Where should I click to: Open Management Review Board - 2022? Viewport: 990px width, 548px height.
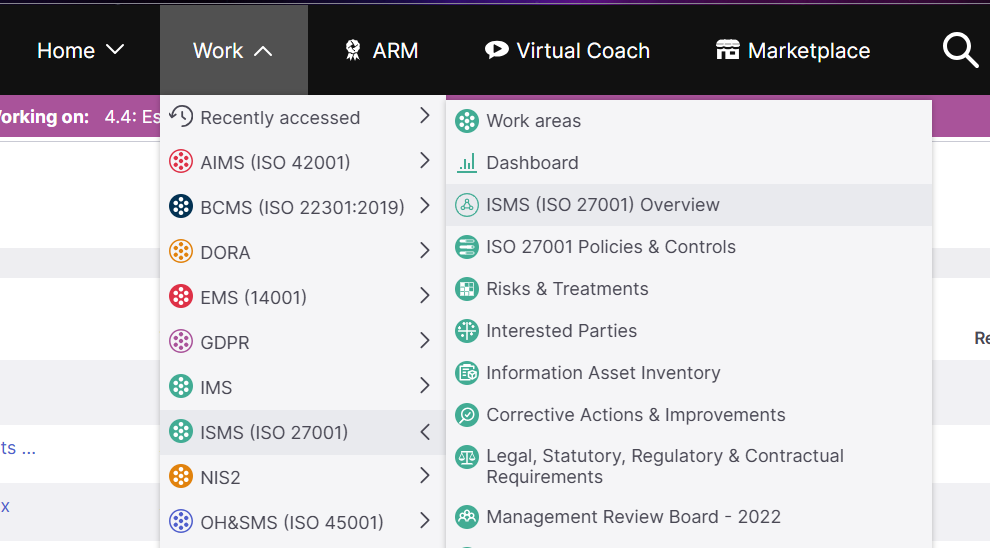(x=689, y=516)
